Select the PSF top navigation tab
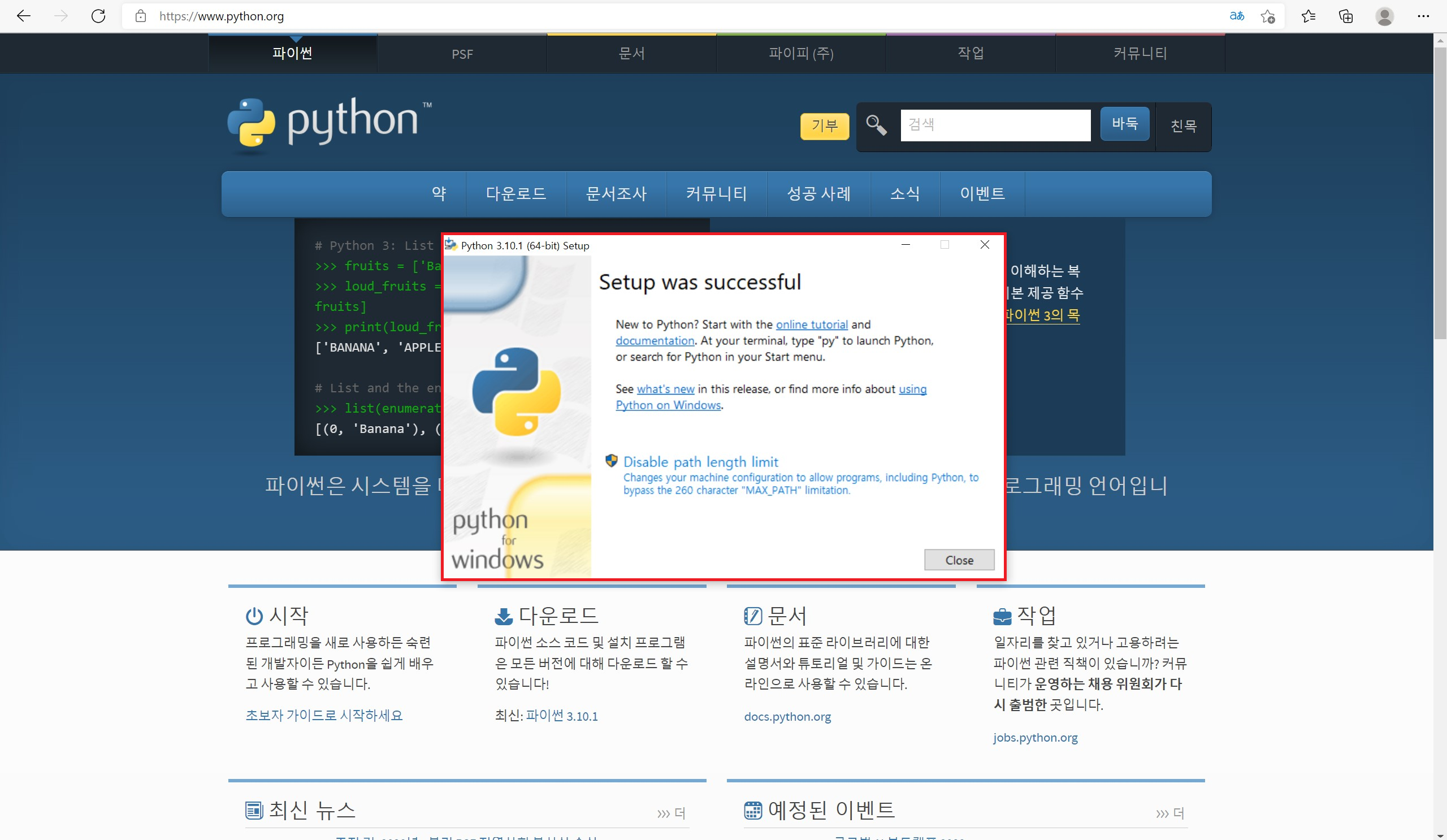 point(462,54)
